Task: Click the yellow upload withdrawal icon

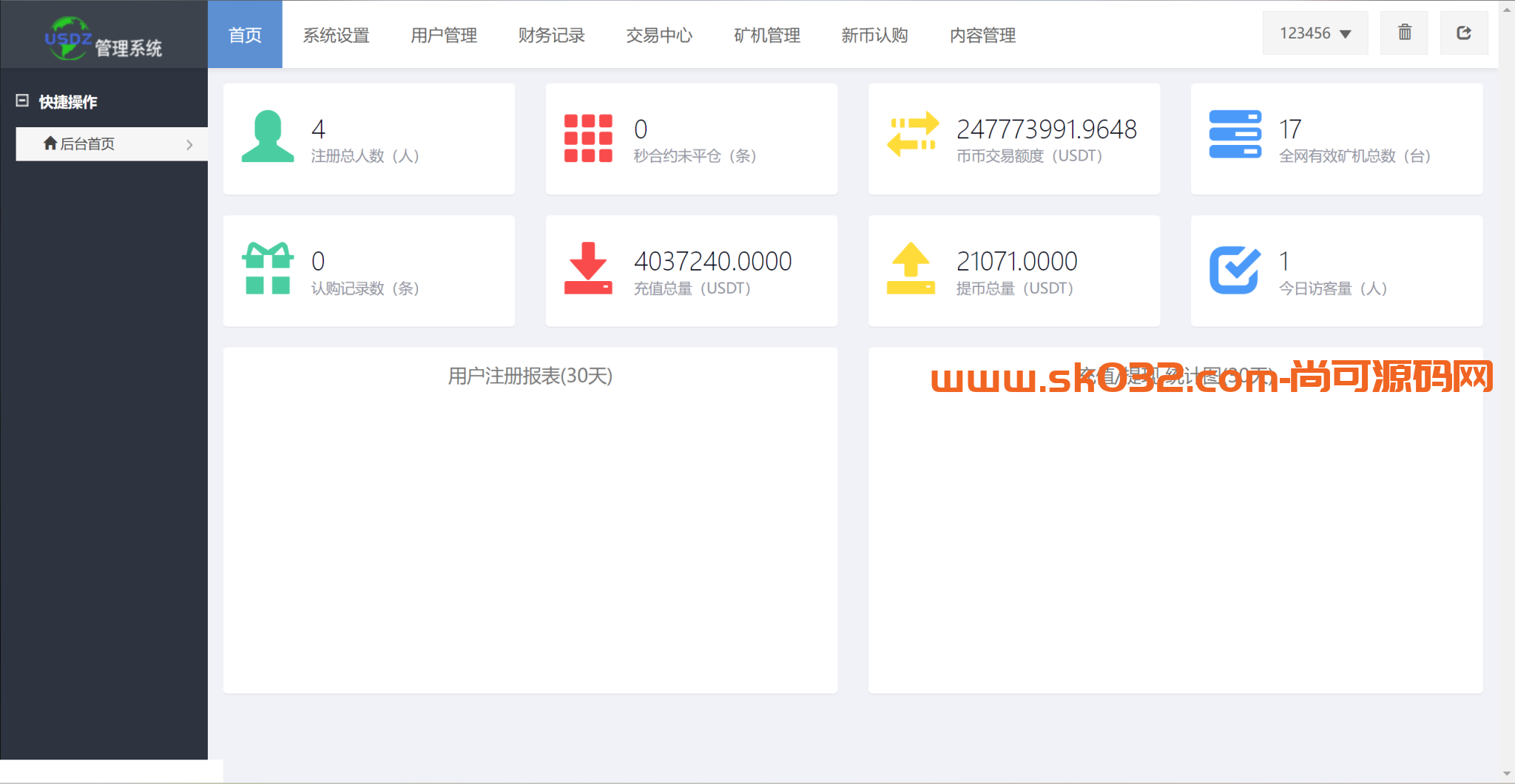Action: [911, 268]
